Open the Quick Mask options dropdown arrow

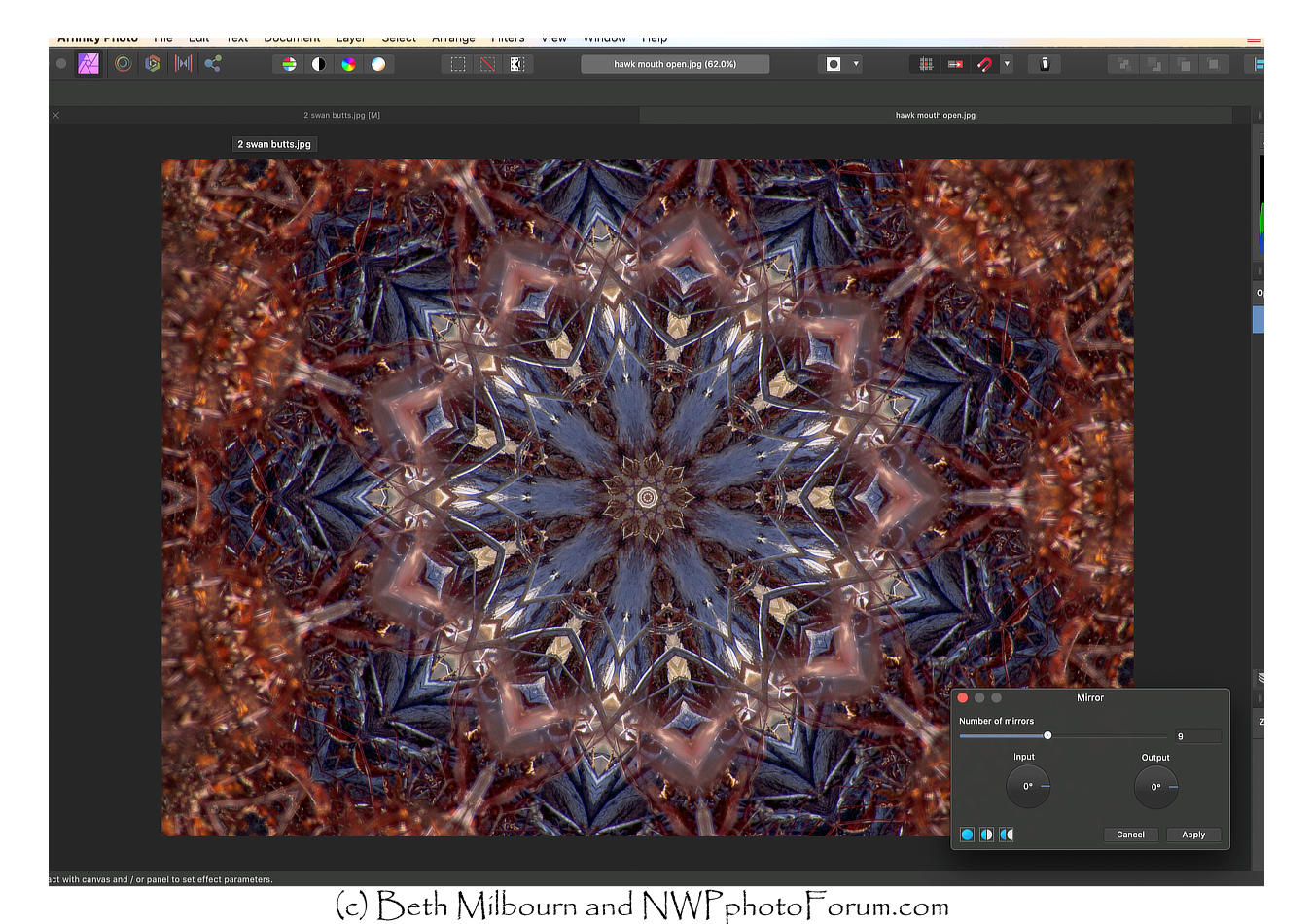pyautogui.click(x=856, y=64)
